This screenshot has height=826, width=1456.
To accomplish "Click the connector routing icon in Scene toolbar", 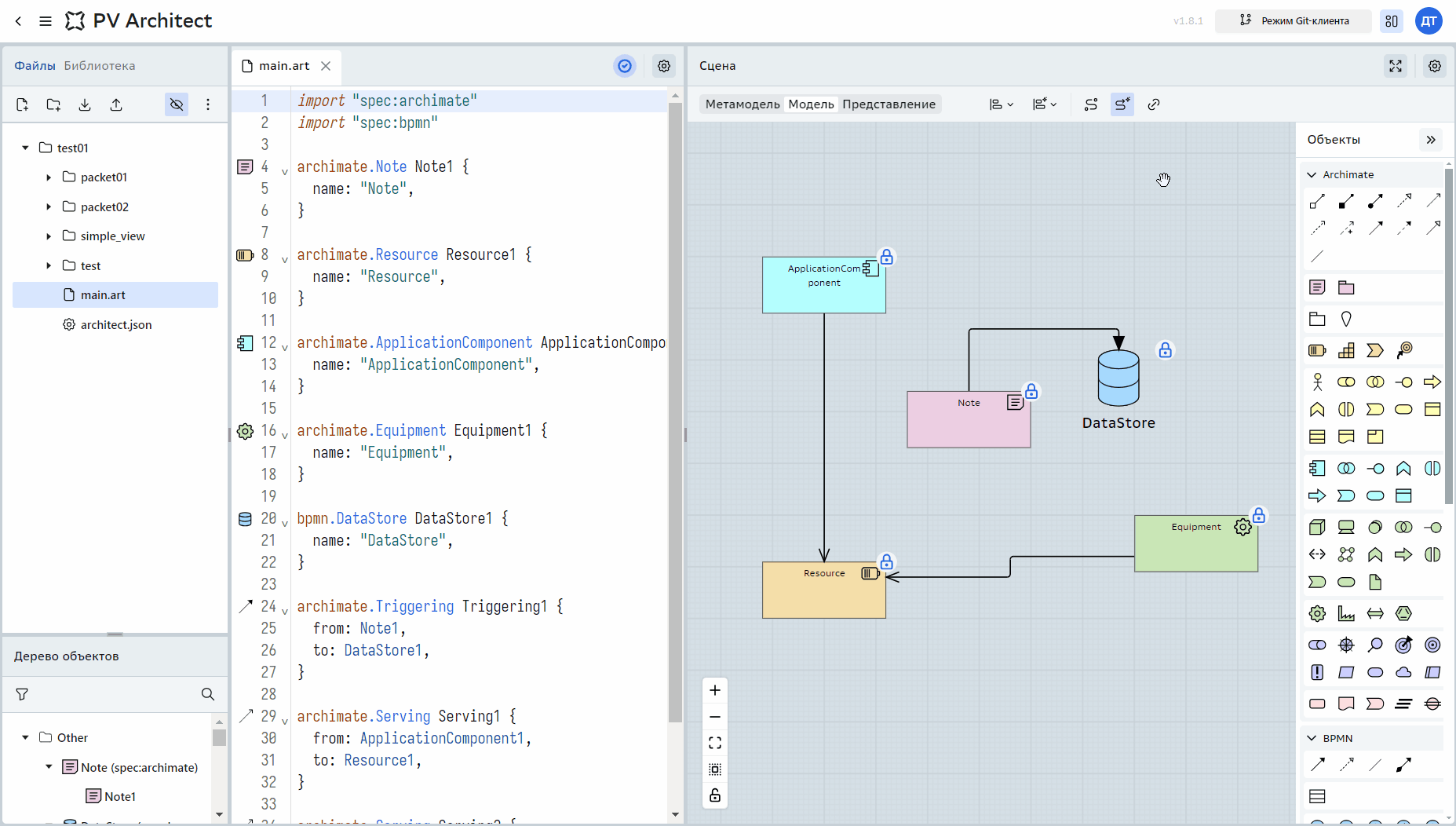I will click(1091, 104).
